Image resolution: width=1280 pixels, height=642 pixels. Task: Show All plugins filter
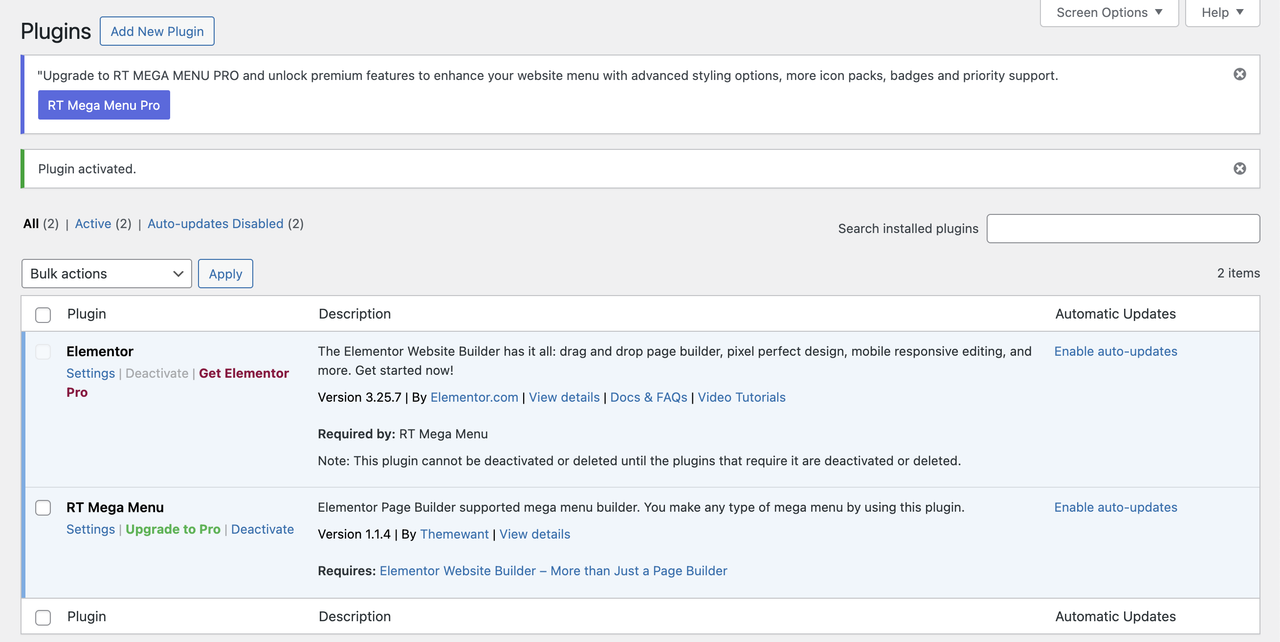(x=31, y=224)
